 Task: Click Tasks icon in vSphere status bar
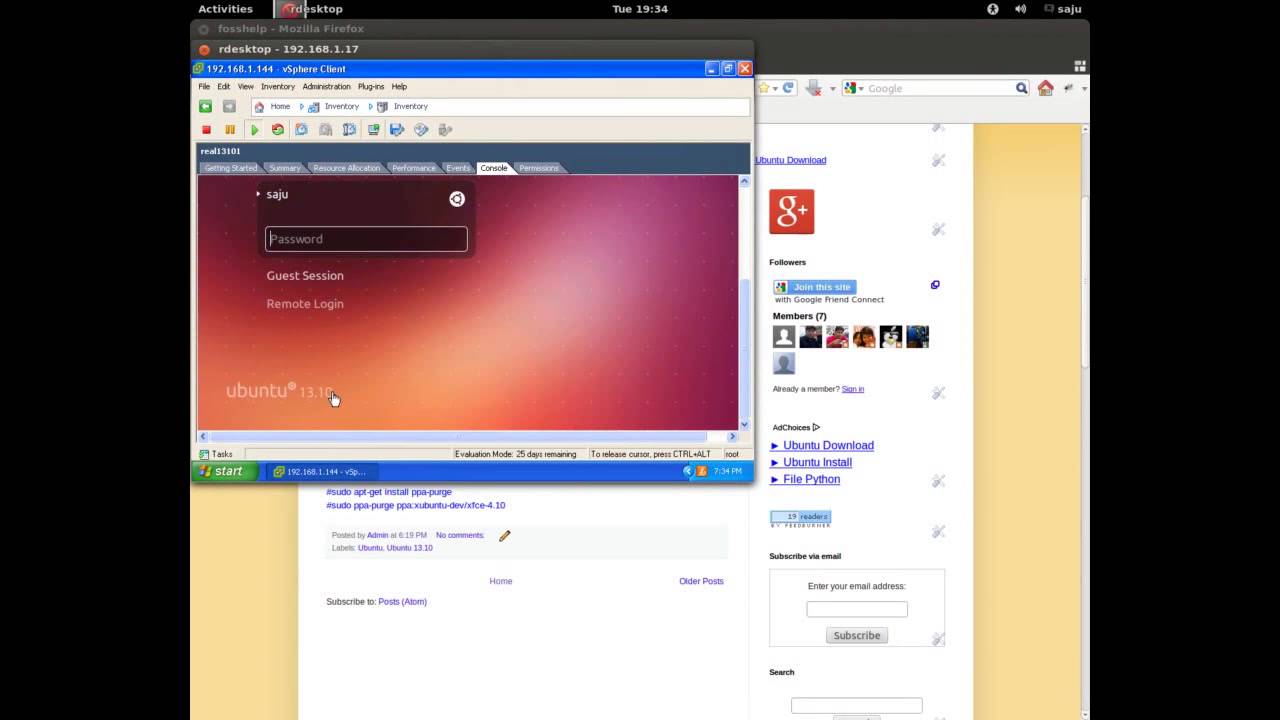tap(204, 454)
